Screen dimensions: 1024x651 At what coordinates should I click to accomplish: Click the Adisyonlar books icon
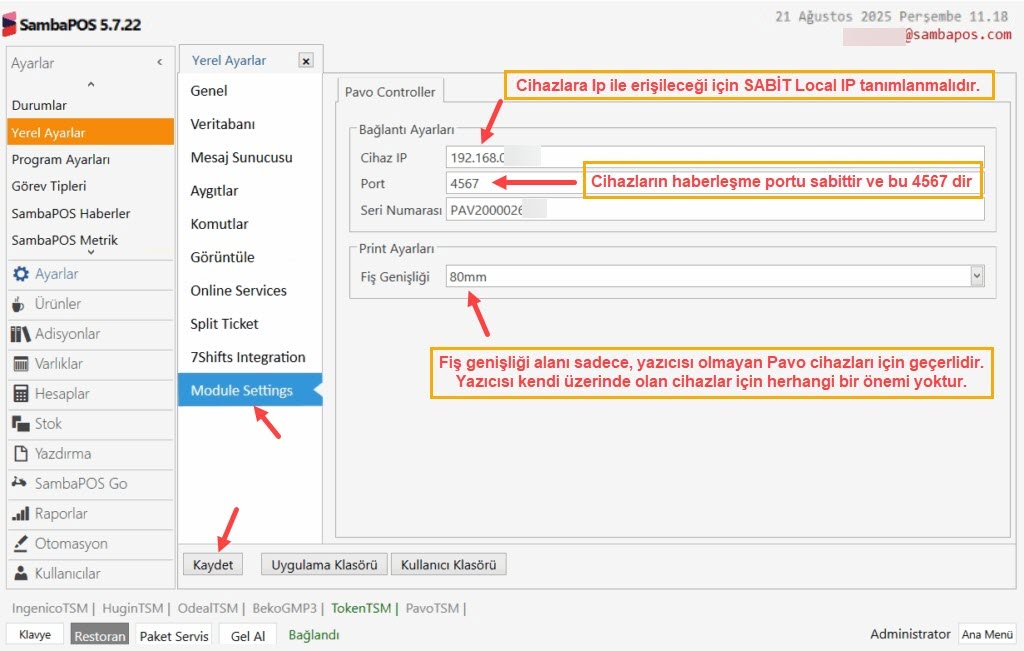pos(20,334)
